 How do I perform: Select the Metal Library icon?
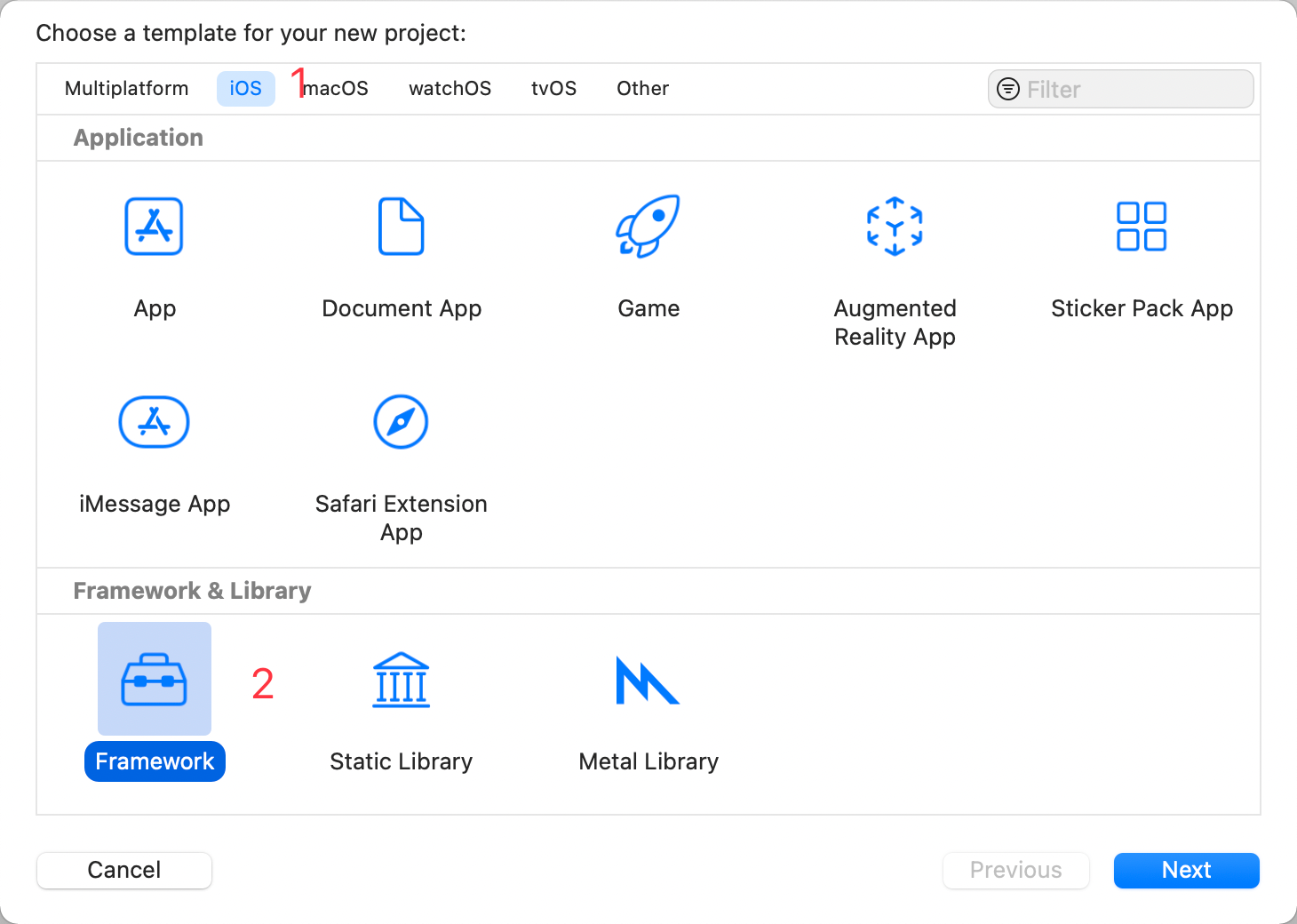[x=648, y=680]
